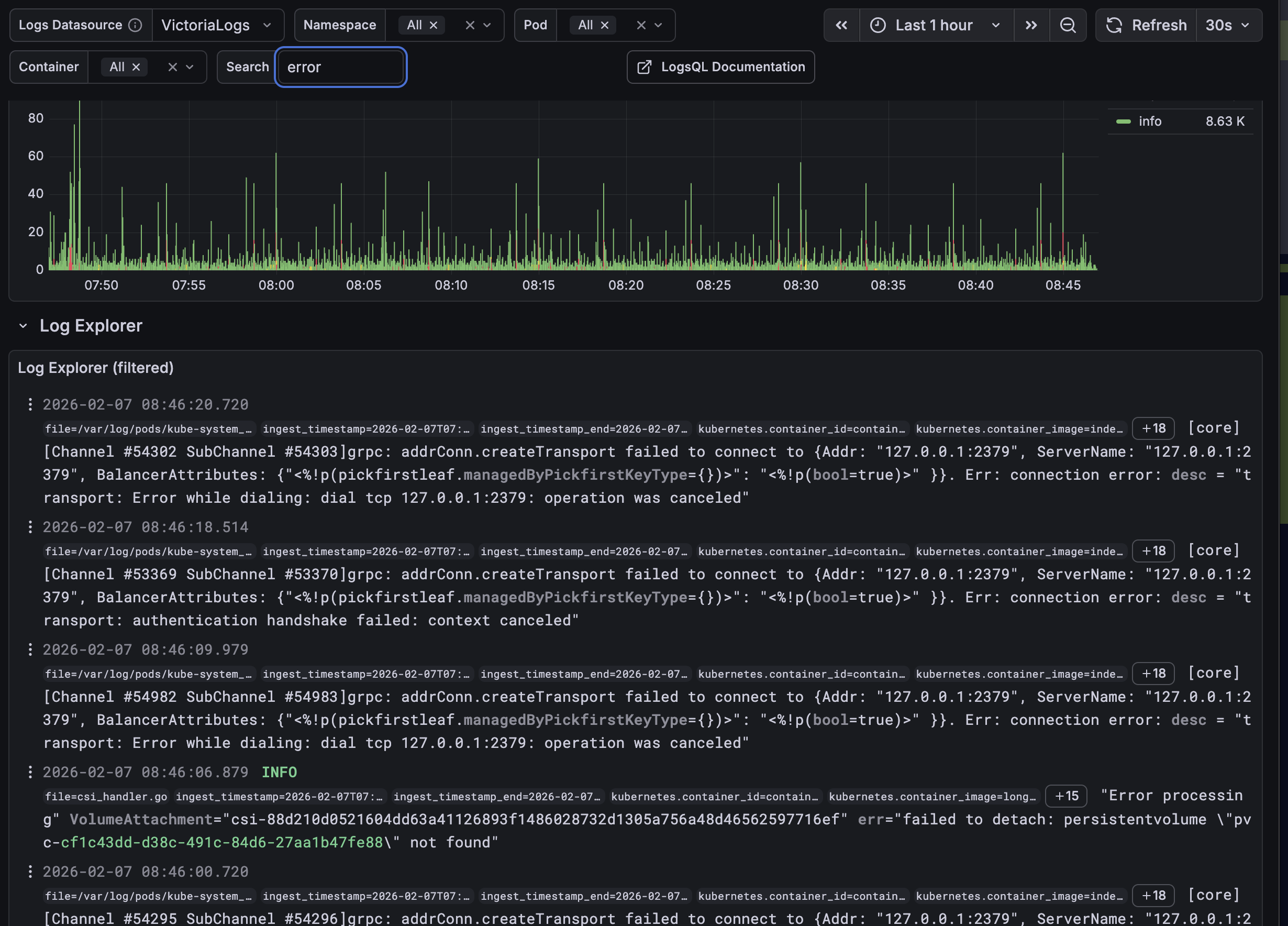Collapse the Log Explorer section
This screenshot has height=926, width=1288.
point(23,326)
